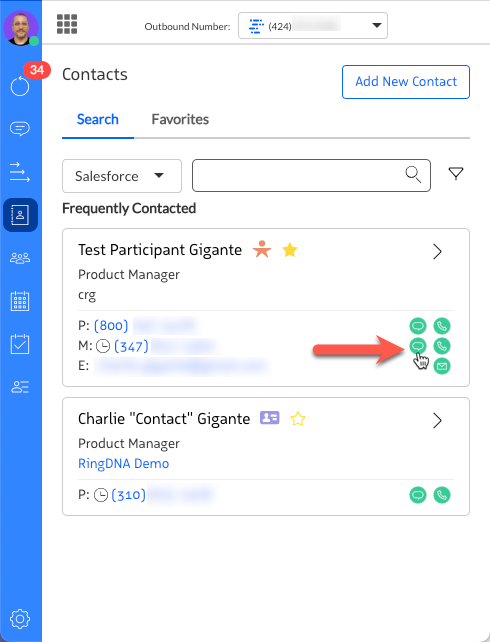Call Test Participant's (800) phone number
The image size is (490, 642).
click(x=442, y=326)
